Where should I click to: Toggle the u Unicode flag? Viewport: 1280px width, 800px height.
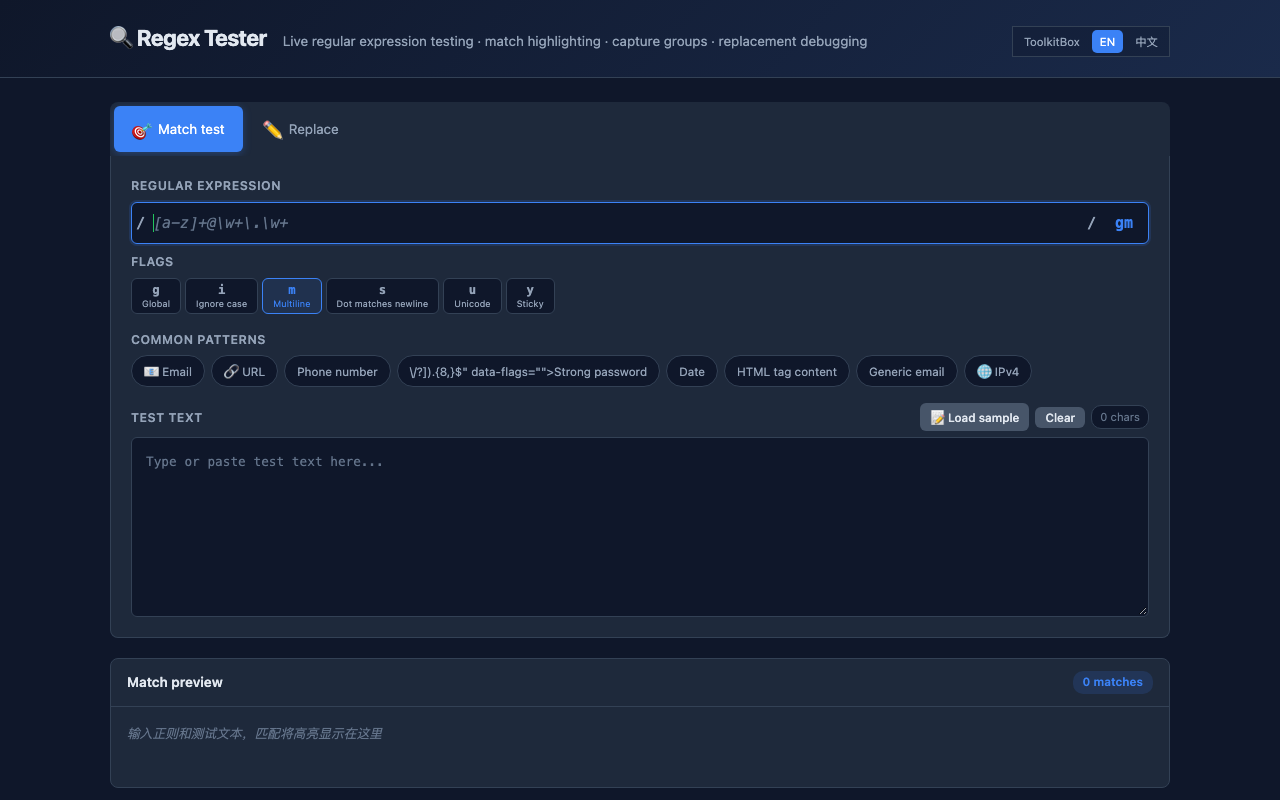pos(472,296)
